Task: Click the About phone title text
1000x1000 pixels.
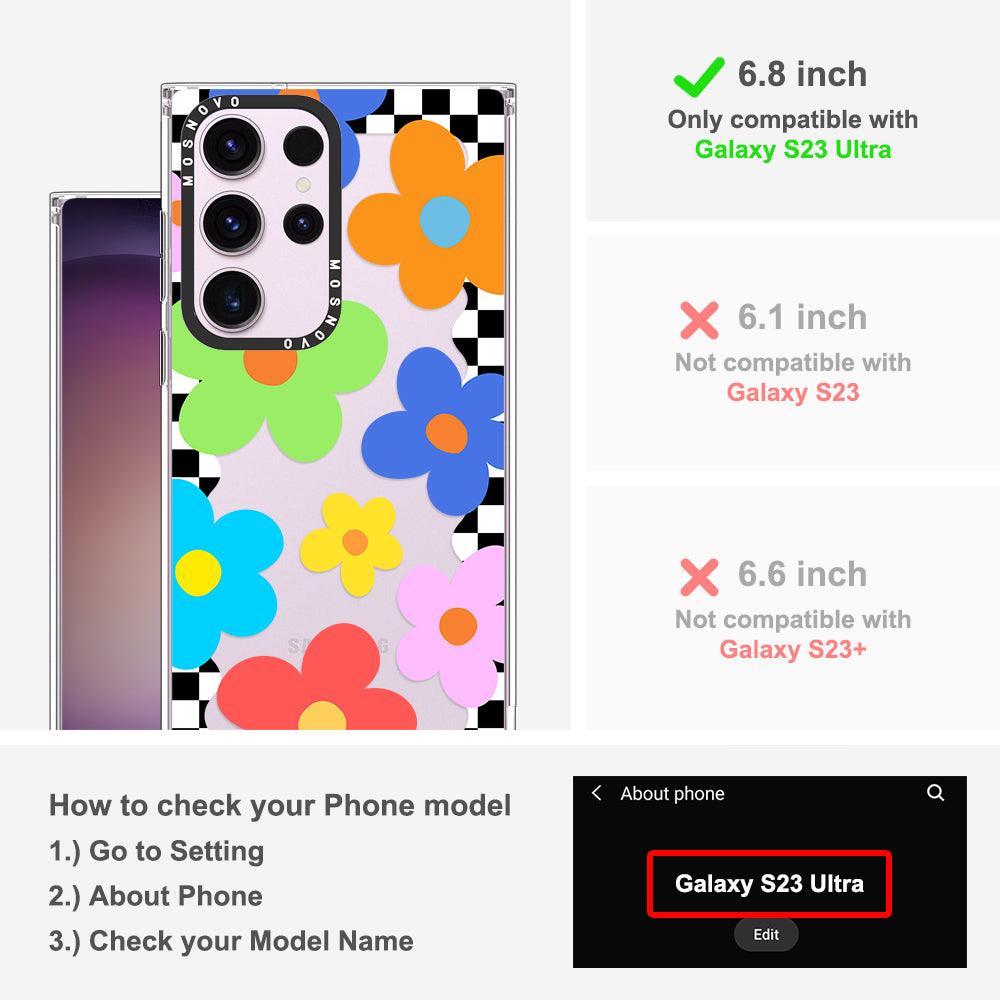Action: tap(672, 793)
